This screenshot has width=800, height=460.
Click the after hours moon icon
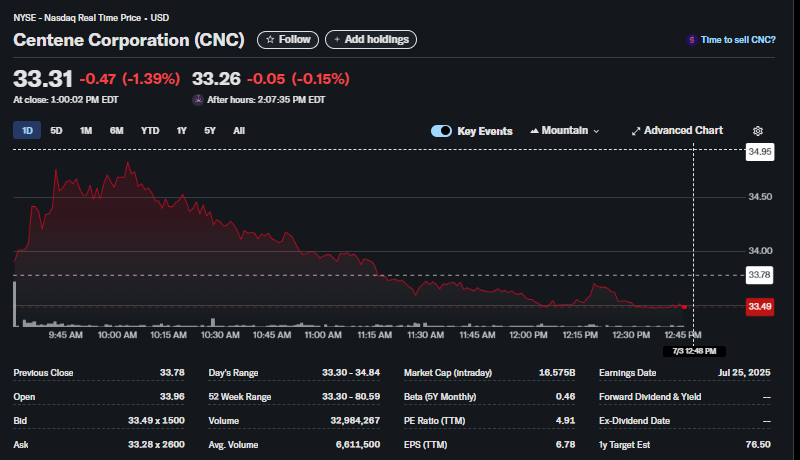pos(198,100)
